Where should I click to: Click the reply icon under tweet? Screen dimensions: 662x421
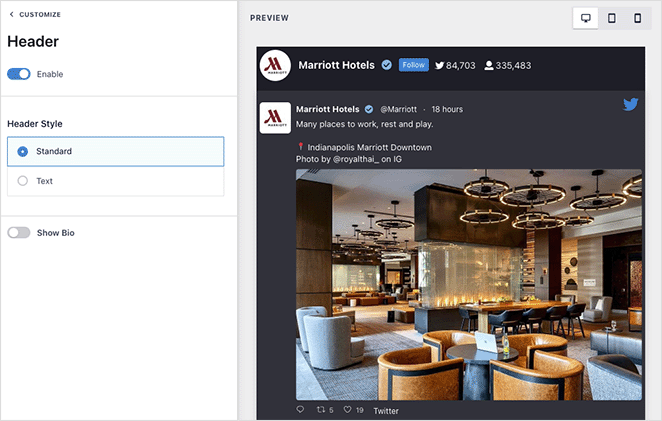tap(300, 410)
